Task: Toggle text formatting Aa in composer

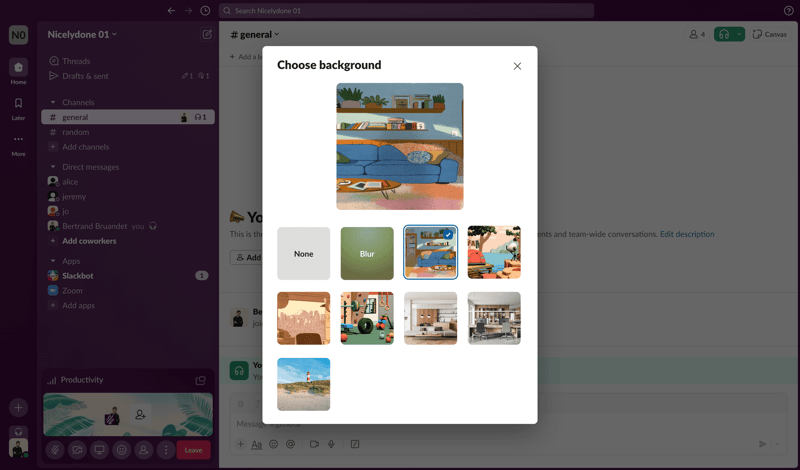Action: pos(257,444)
